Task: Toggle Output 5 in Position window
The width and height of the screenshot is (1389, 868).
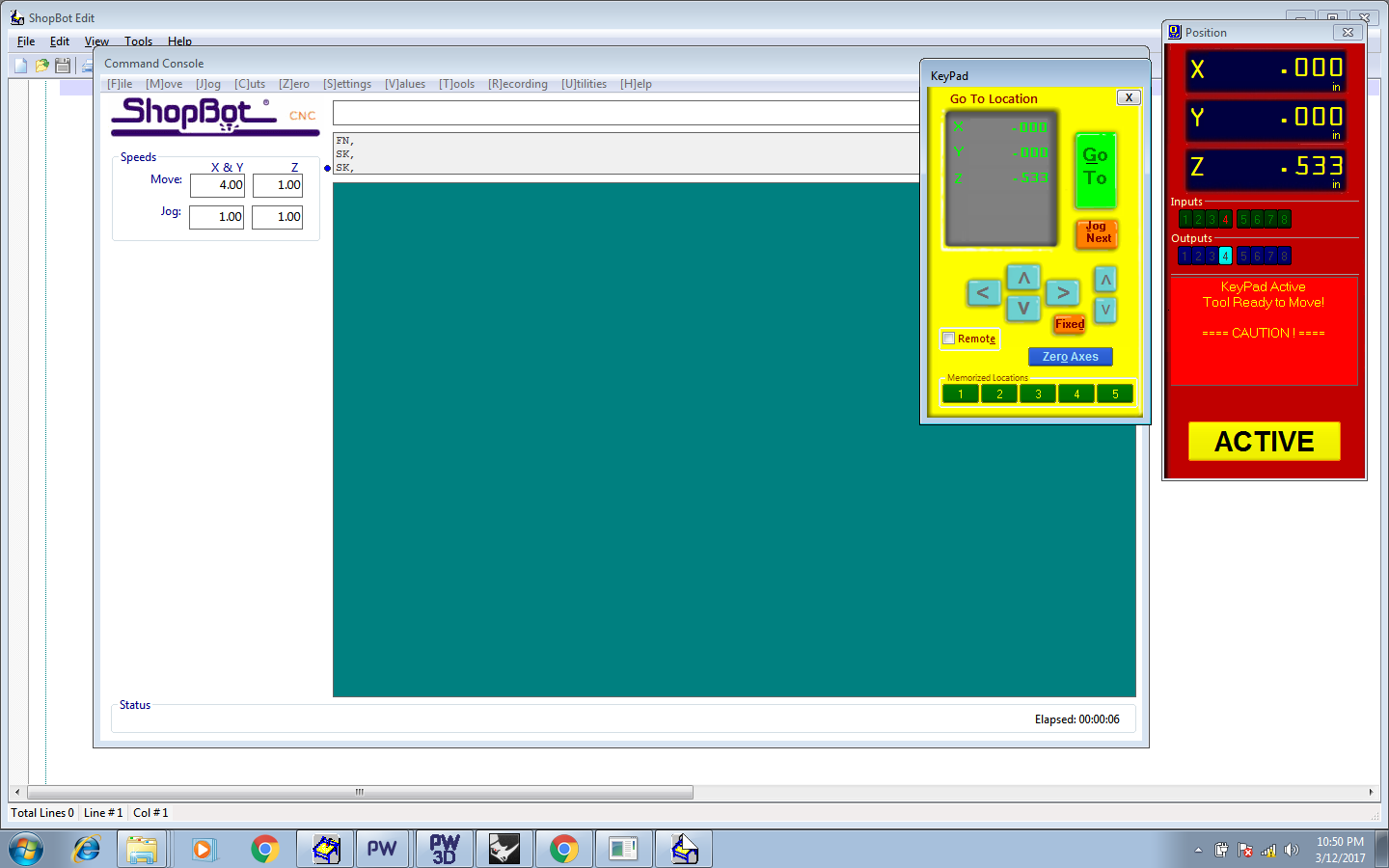Action: tap(1243, 256)
